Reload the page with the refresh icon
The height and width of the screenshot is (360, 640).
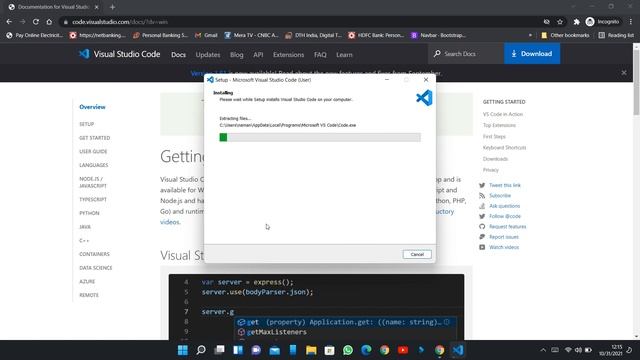(x=36, y=22)
